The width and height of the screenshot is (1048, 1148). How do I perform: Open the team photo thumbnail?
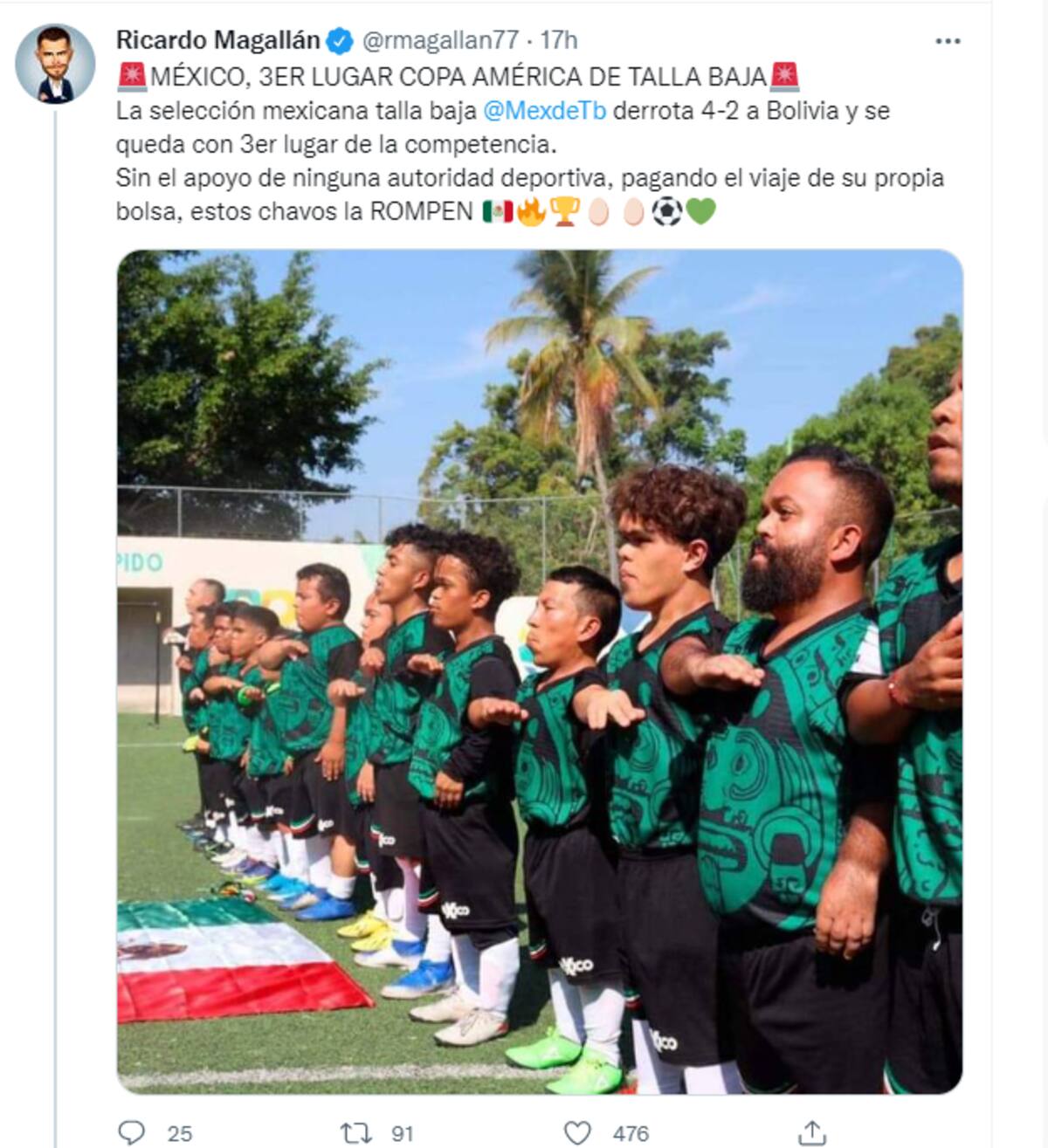coord(540,671)
